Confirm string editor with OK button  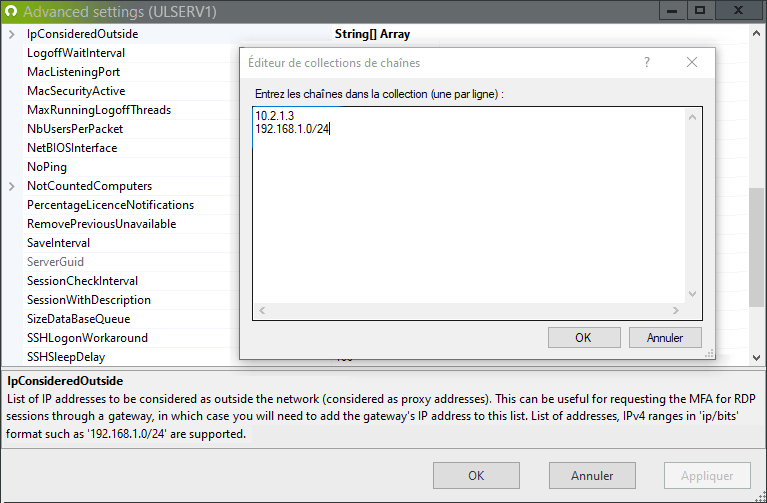584,338
